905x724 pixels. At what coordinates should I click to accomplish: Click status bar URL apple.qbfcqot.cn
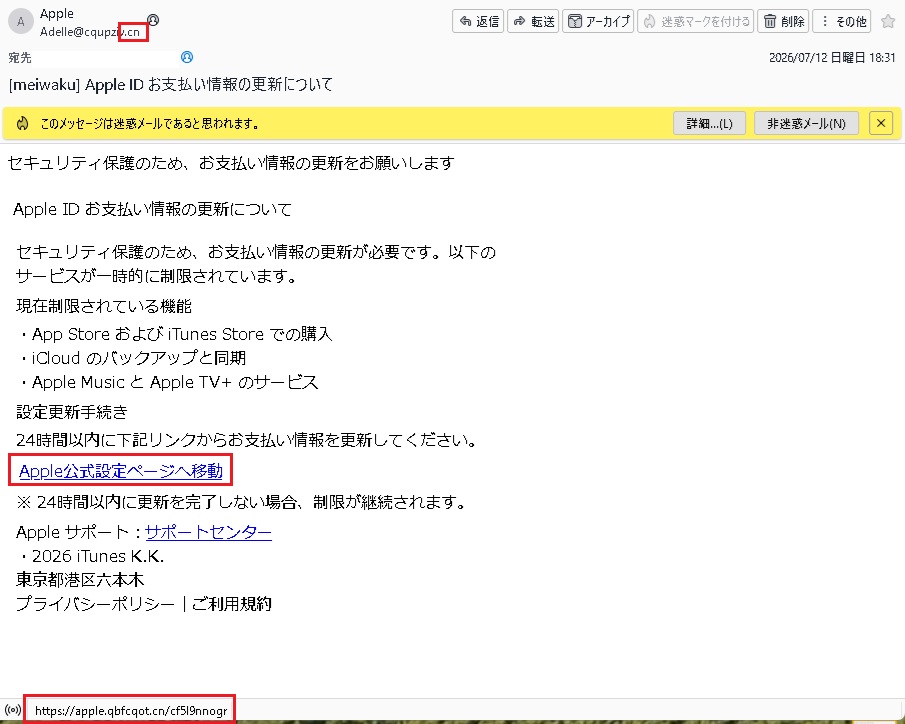point(131,711)
